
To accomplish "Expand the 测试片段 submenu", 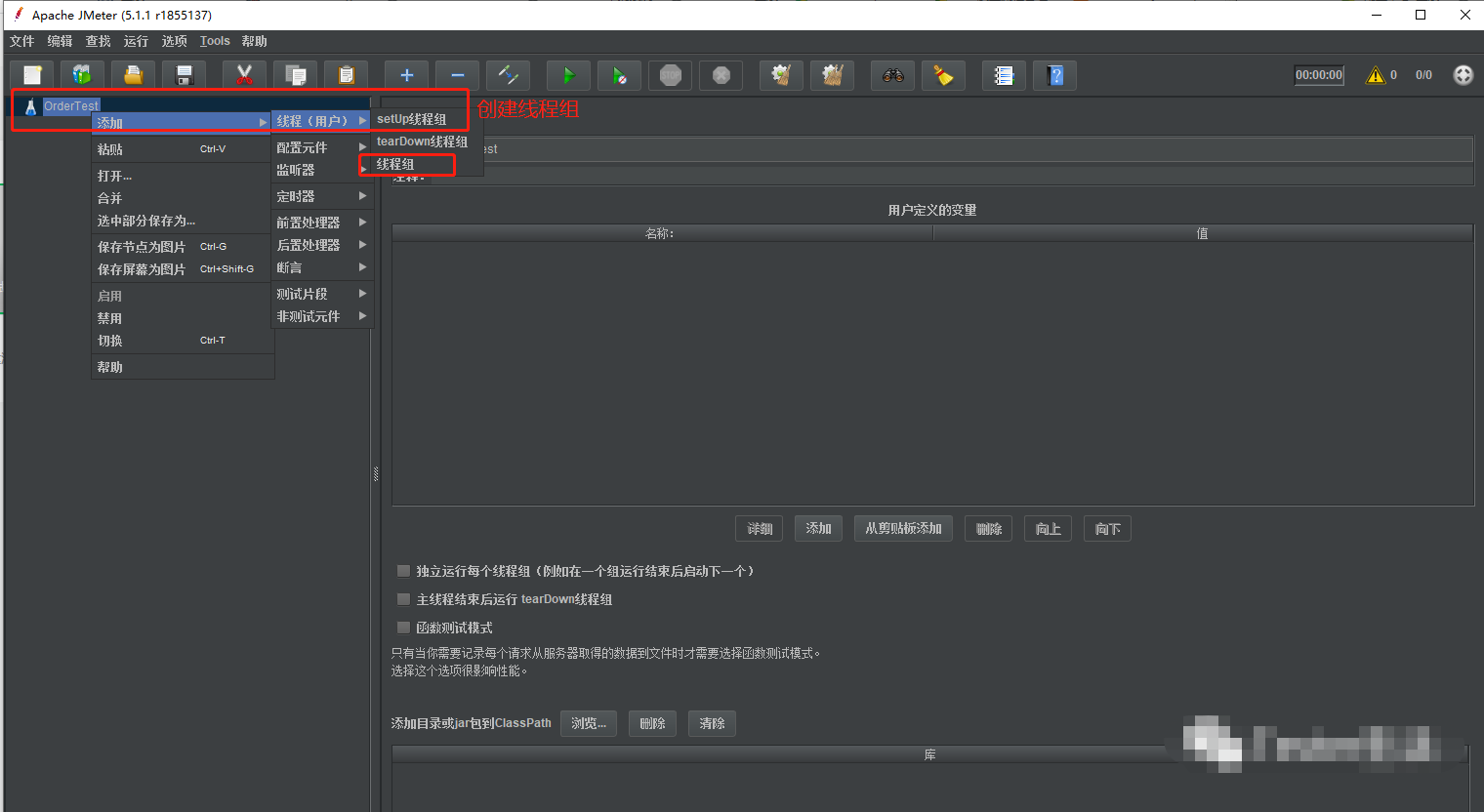I will [x=321, y=294].
